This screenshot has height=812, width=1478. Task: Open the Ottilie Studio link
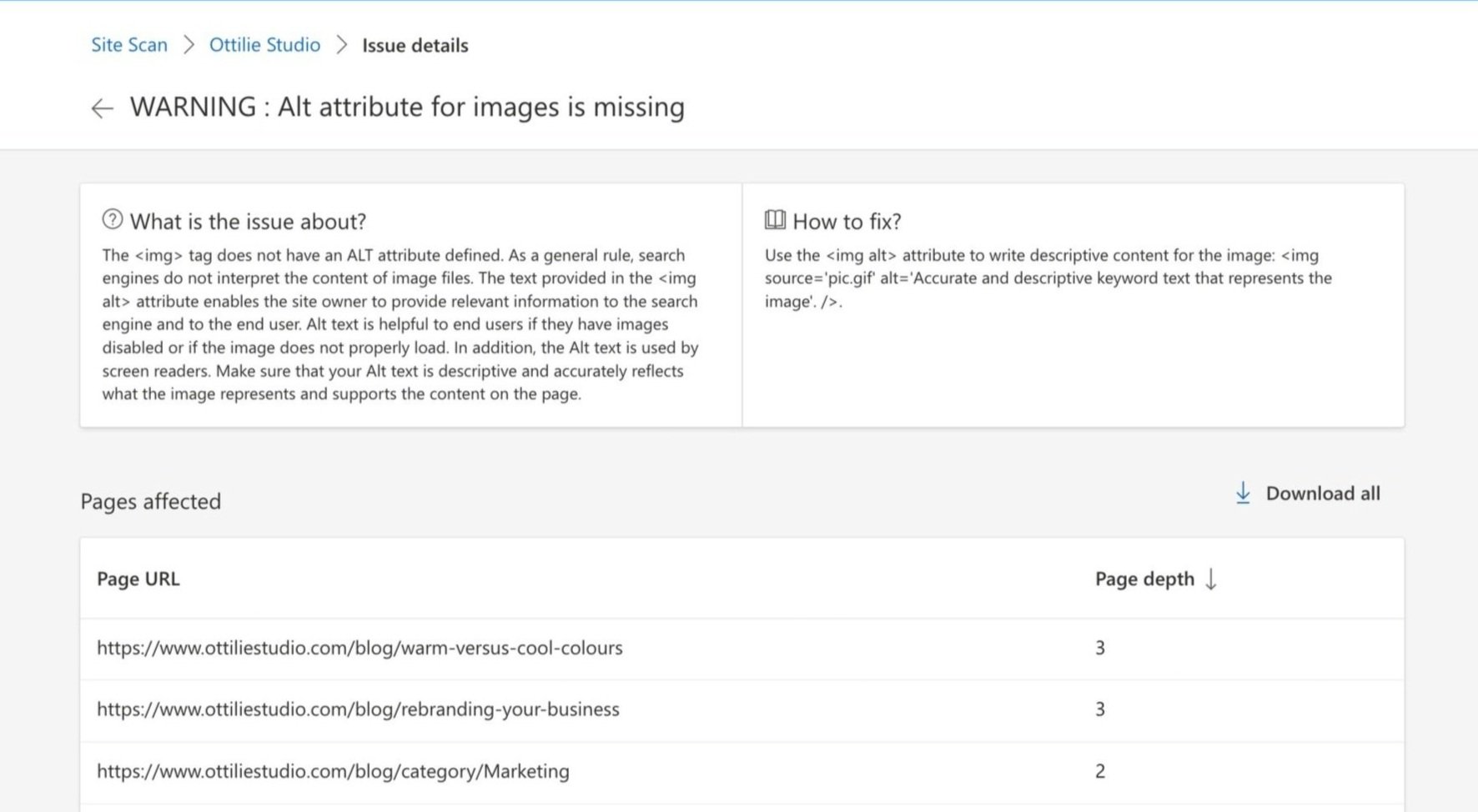(x=264, y=45)
